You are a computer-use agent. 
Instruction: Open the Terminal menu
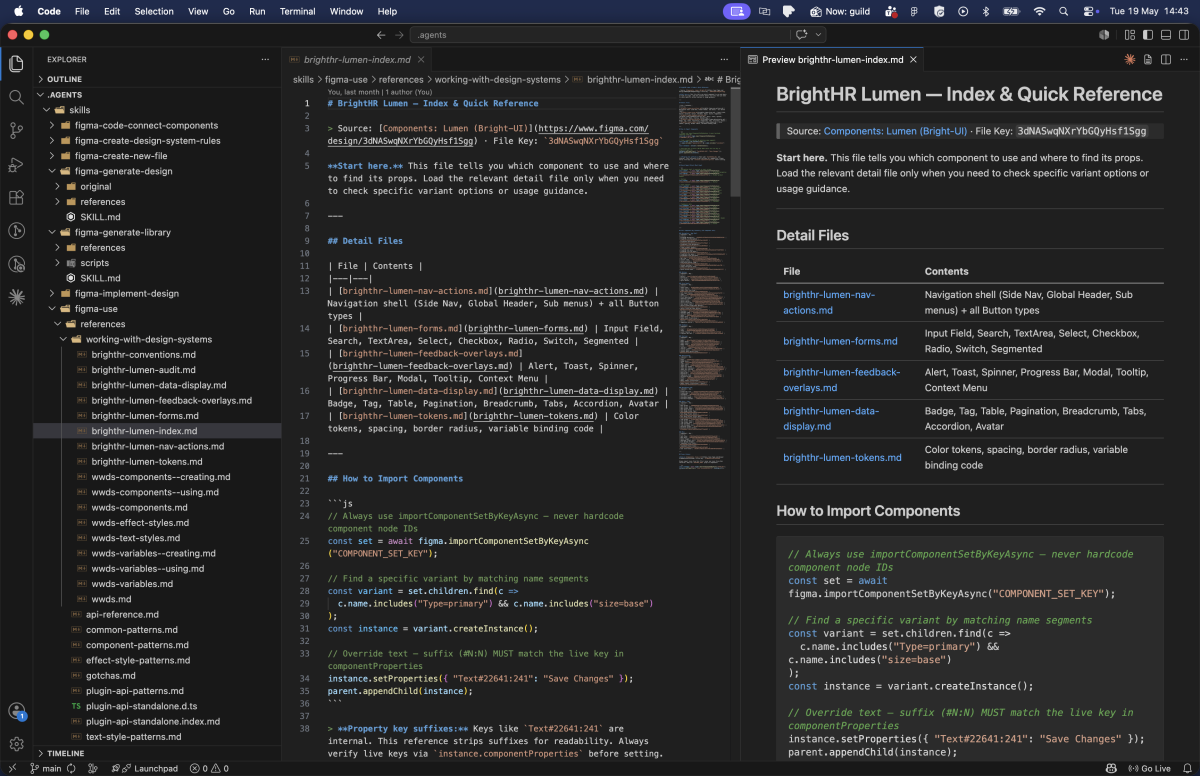tap(298, 11)
